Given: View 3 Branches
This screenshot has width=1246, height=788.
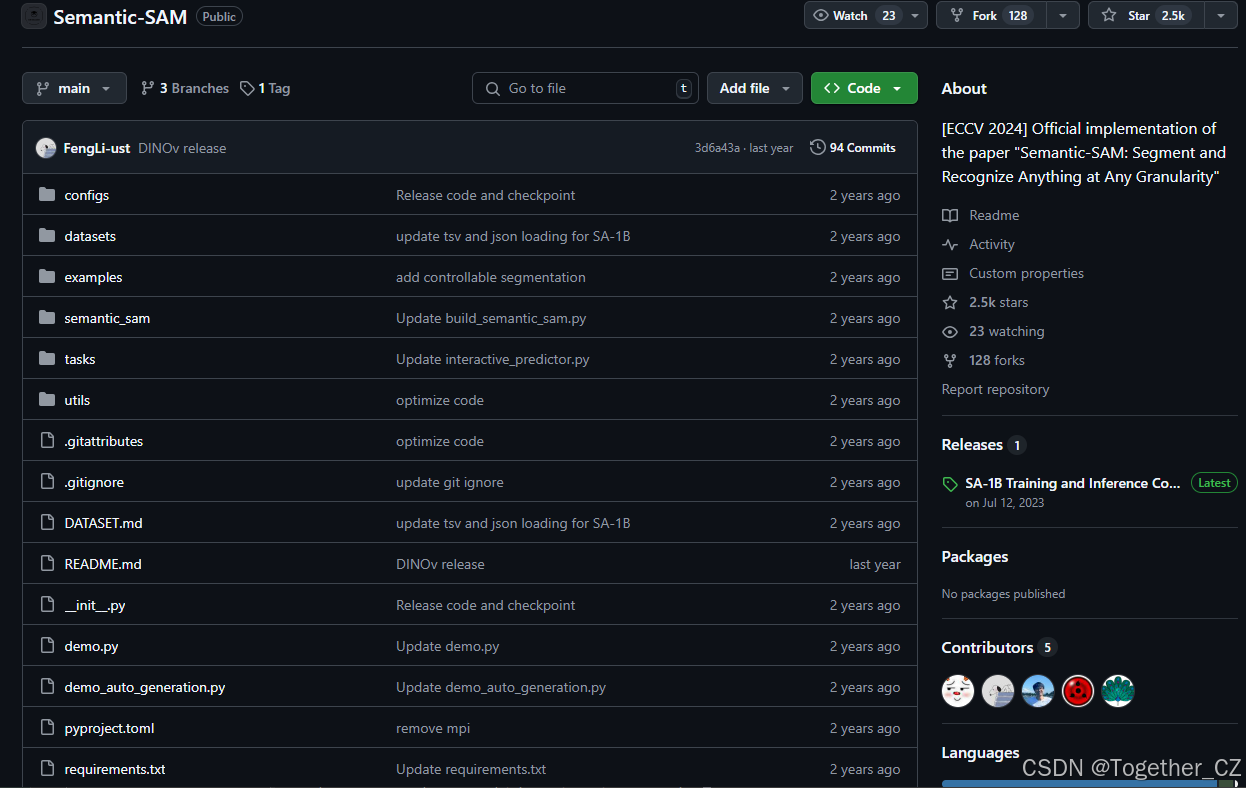Looking at the screenshot, I should [185, 88].
